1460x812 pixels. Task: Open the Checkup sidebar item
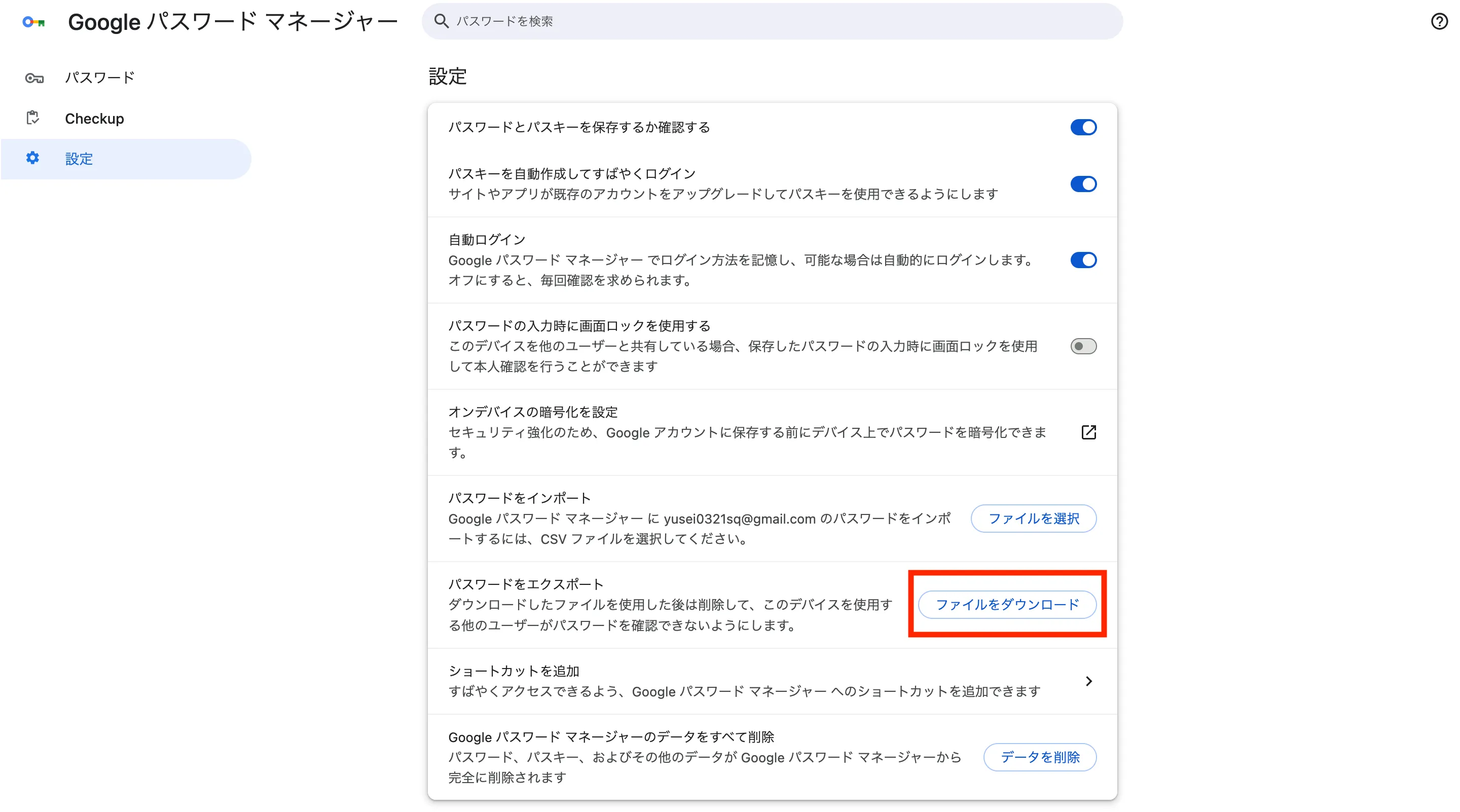coord(126,118)
